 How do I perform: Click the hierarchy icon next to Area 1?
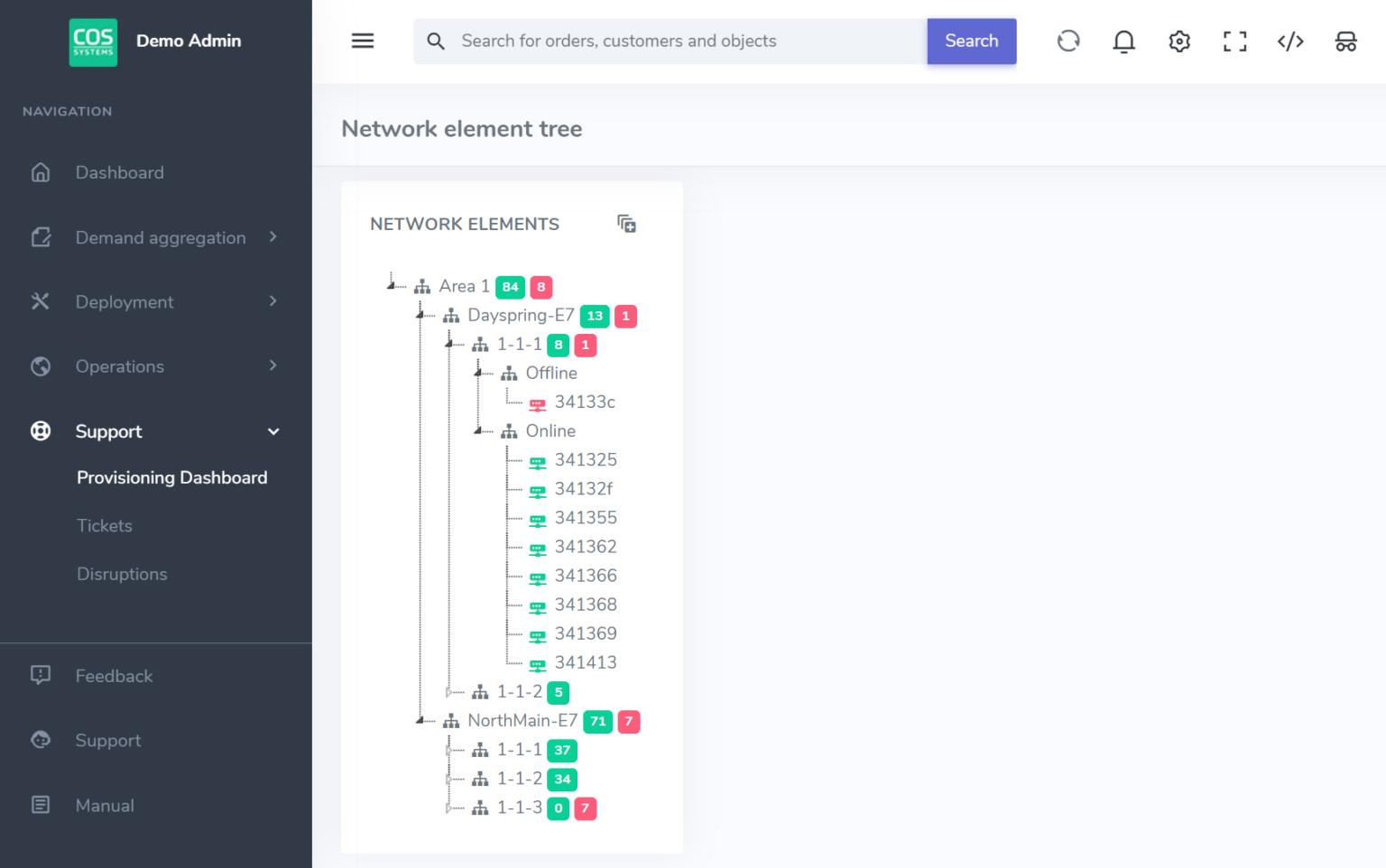pyautogui.click(x=422, y=287)
